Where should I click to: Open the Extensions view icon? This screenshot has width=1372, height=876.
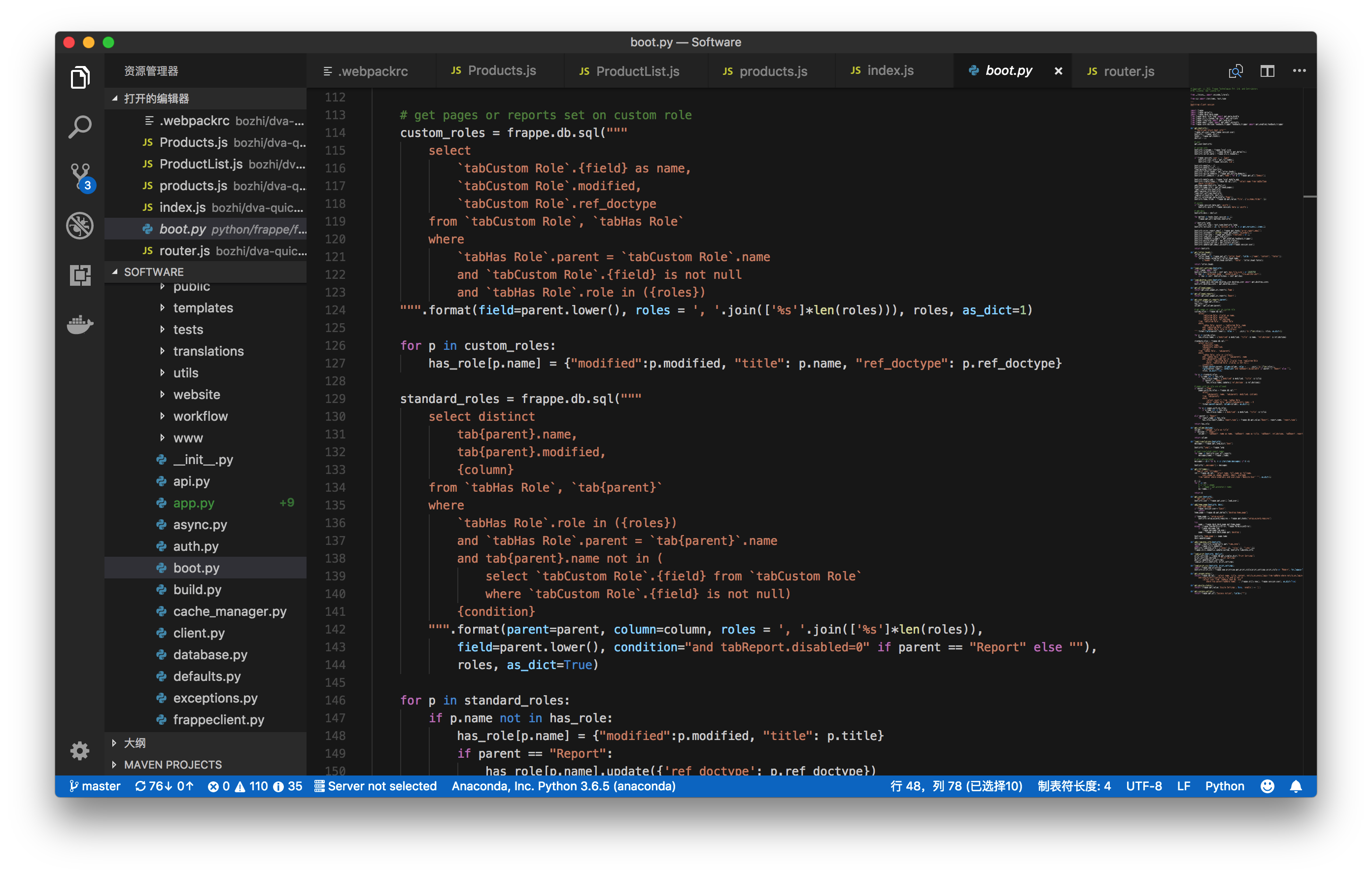point(80,275)
